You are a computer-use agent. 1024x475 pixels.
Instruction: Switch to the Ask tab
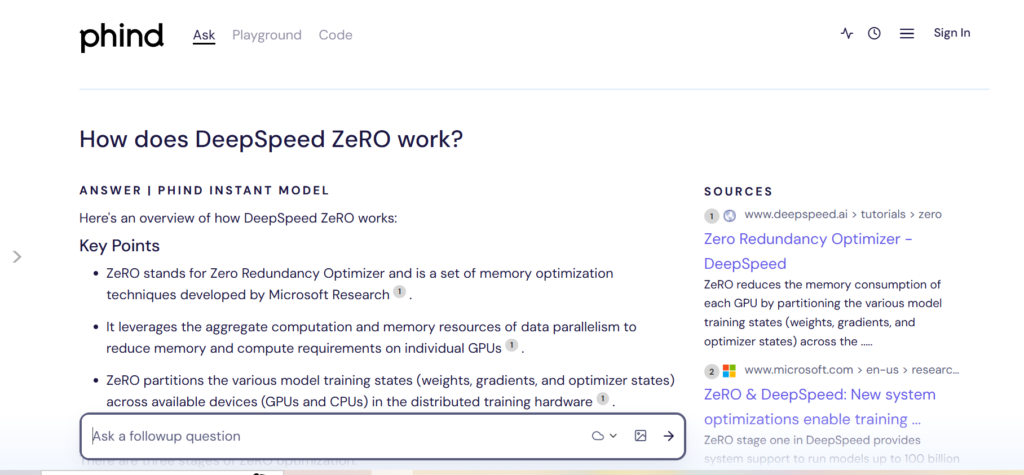(204, 35)
